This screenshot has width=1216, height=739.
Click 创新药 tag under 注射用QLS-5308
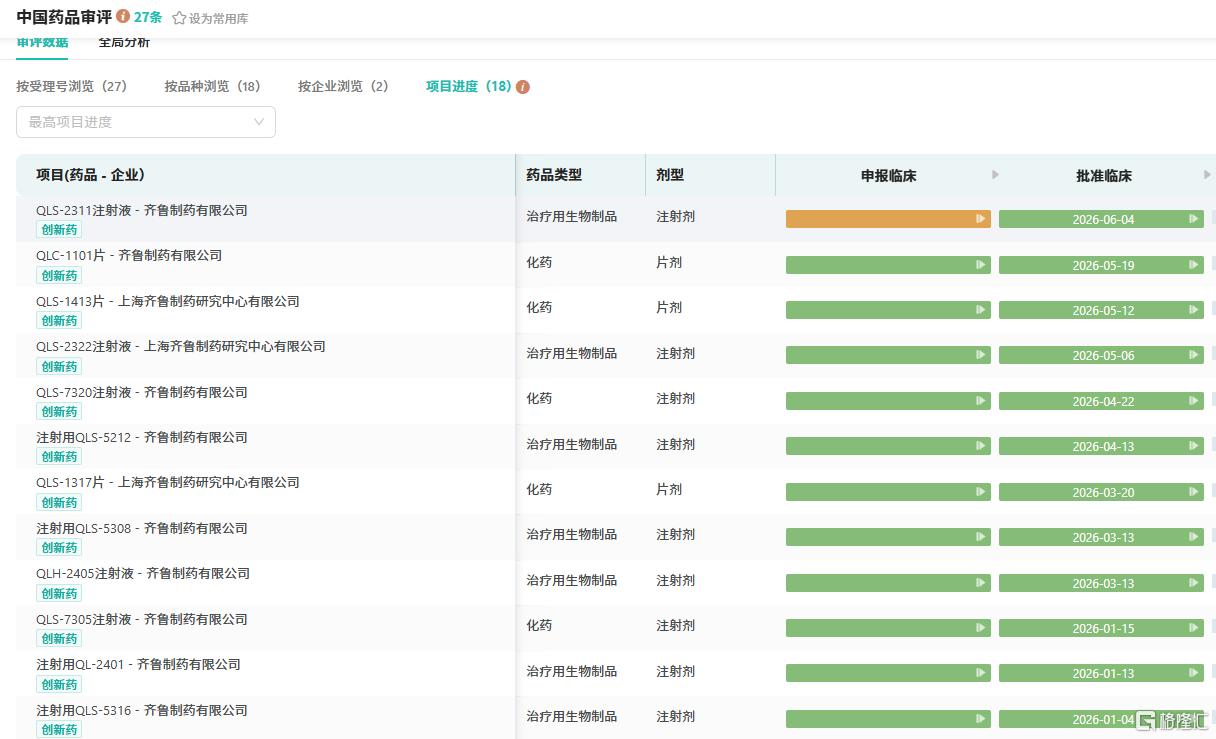59,548
